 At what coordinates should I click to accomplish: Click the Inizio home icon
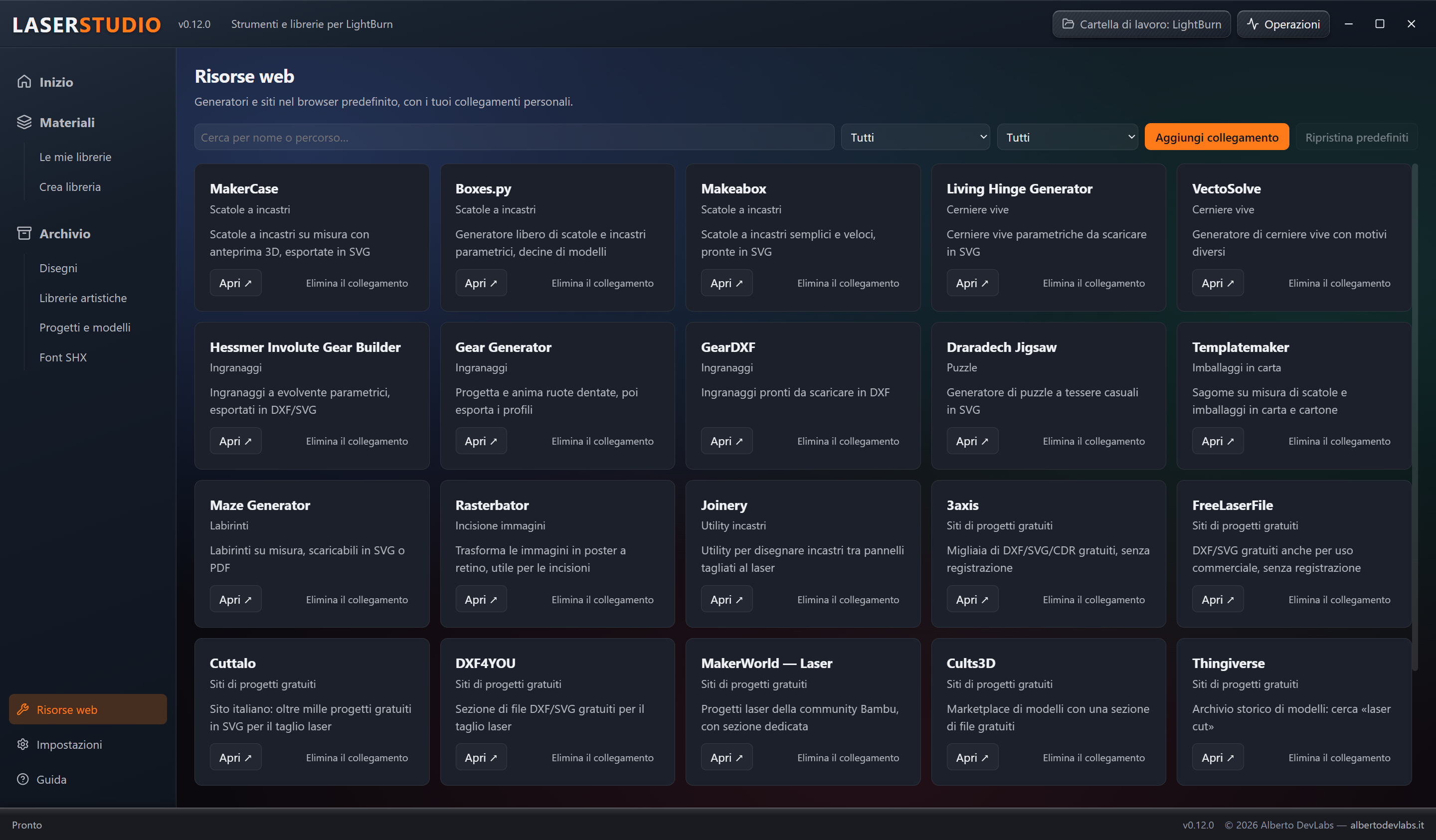pyautogui.click(x=24, y=81)
